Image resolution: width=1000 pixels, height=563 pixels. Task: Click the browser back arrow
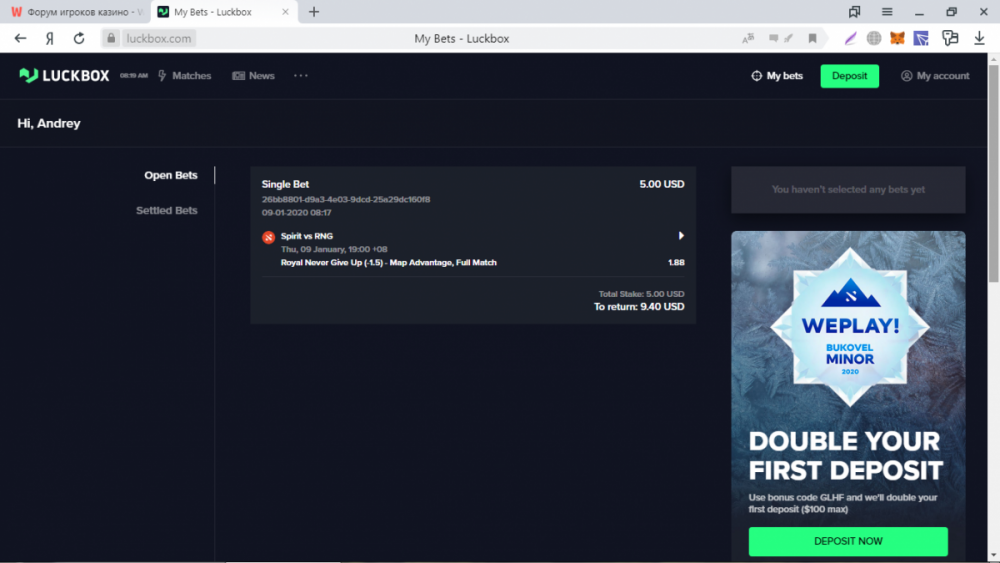coord(20,38)
